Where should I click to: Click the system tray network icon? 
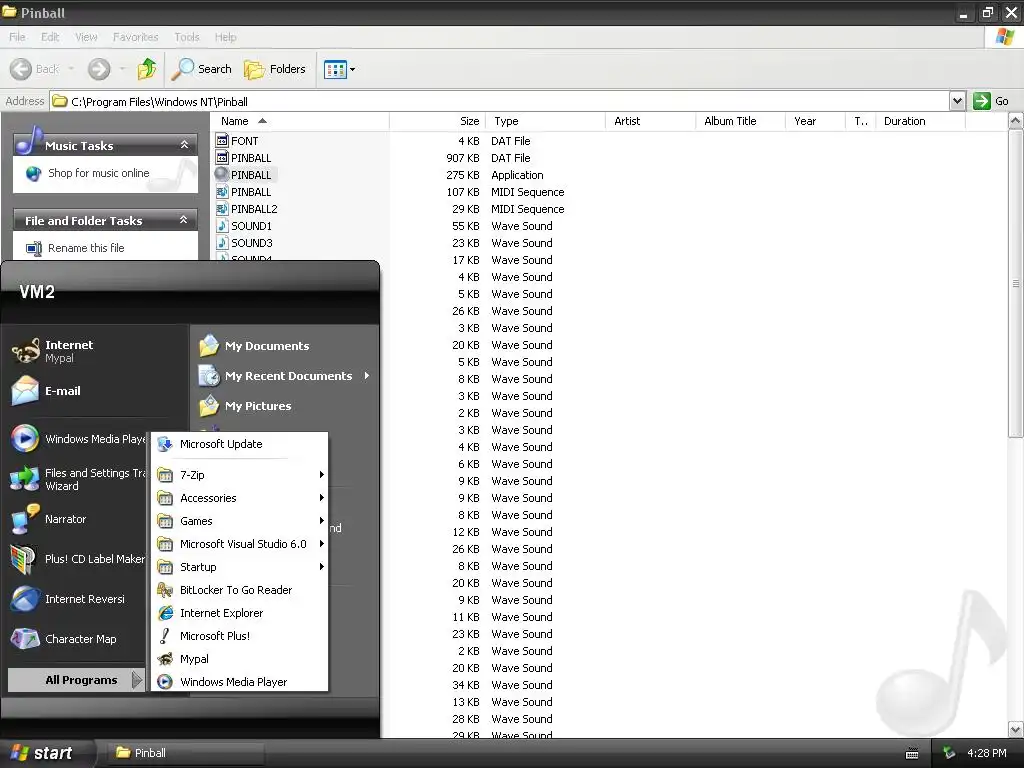pos(949,753)
